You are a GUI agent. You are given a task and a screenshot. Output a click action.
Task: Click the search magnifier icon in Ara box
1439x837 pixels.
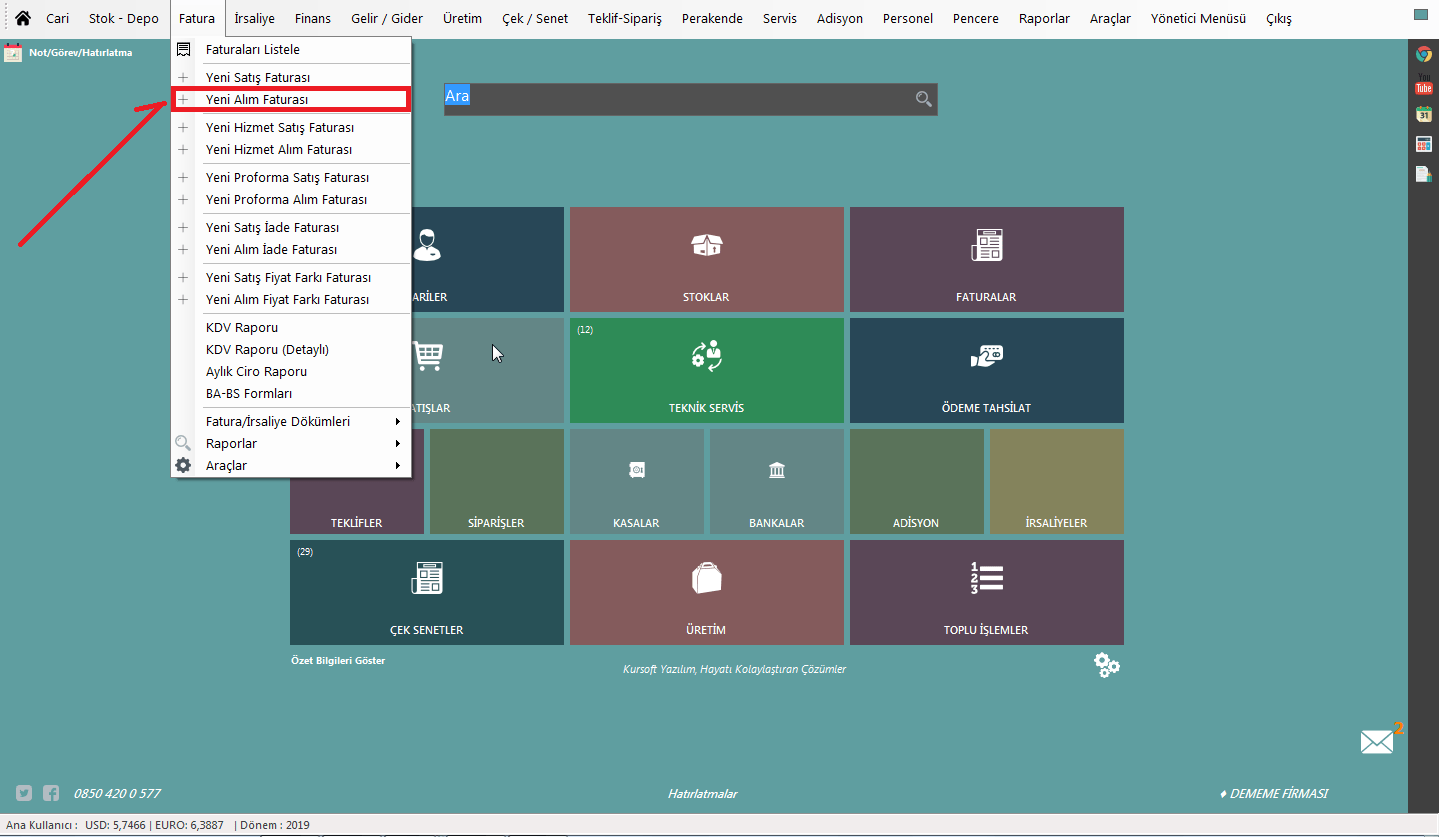pyautogui.click(x=923, y=98)
